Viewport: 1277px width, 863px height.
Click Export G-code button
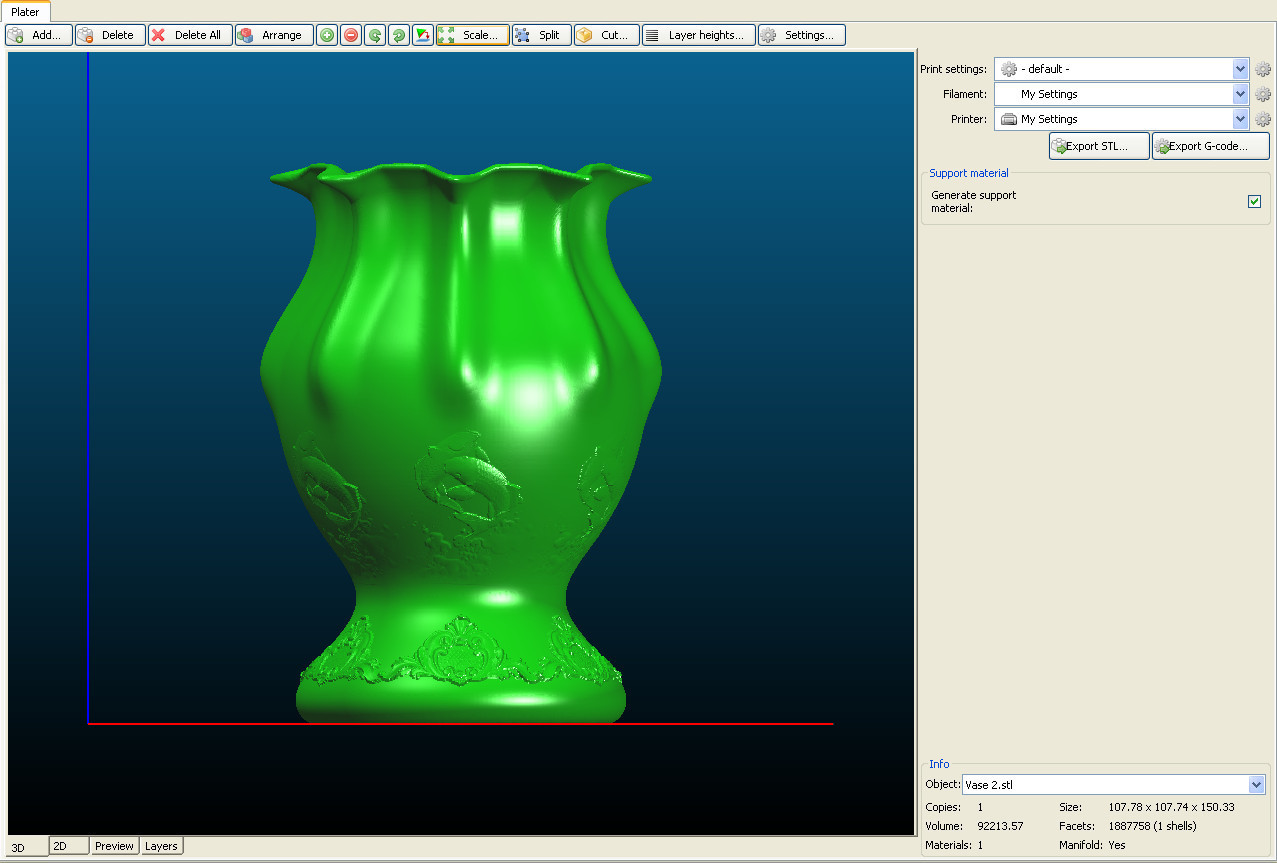[1210, 146]
